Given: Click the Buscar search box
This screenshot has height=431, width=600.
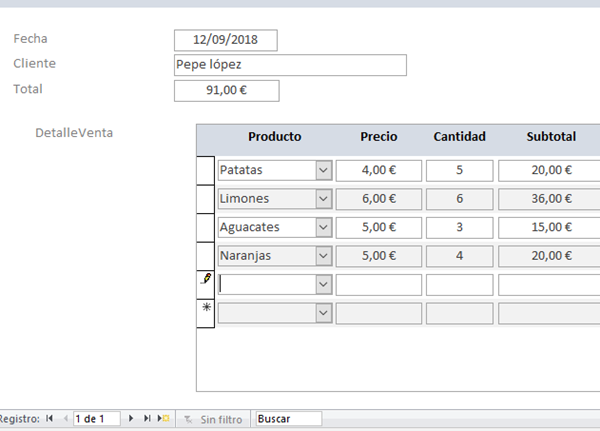Looking at the screenshot, I should coord(289,419).
